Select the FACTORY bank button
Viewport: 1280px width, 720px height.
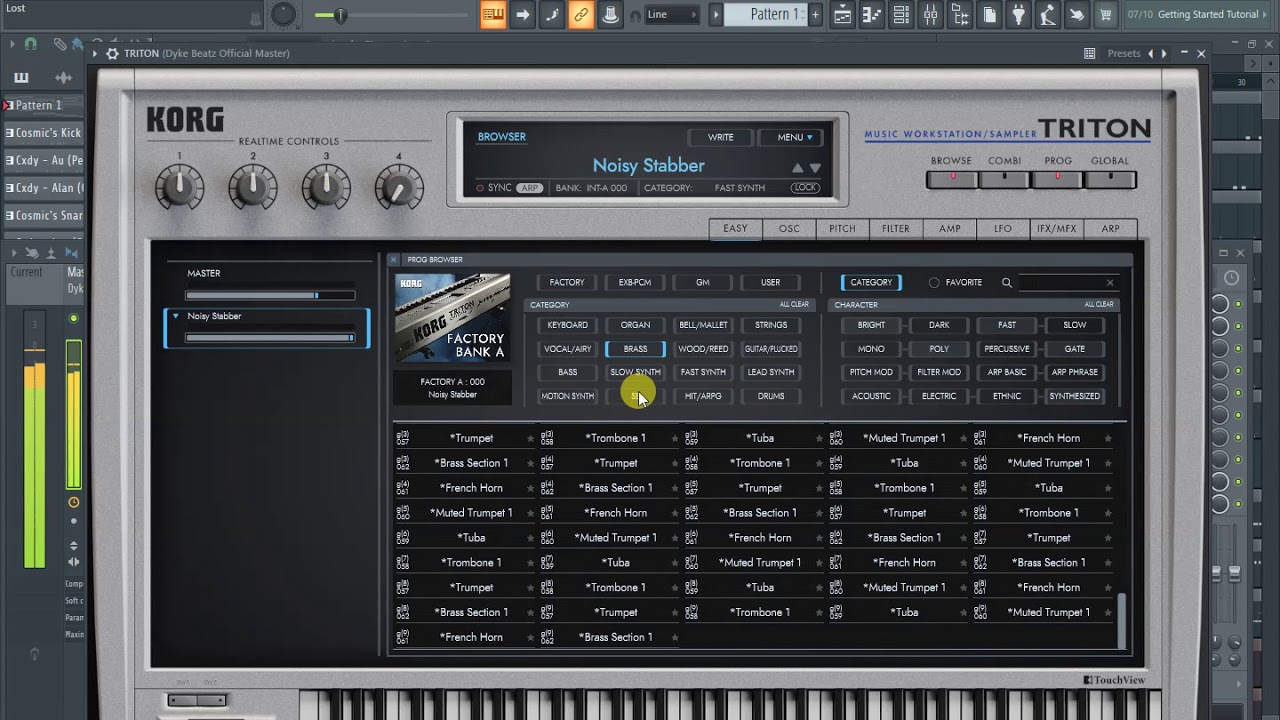(x=567, y=283)
